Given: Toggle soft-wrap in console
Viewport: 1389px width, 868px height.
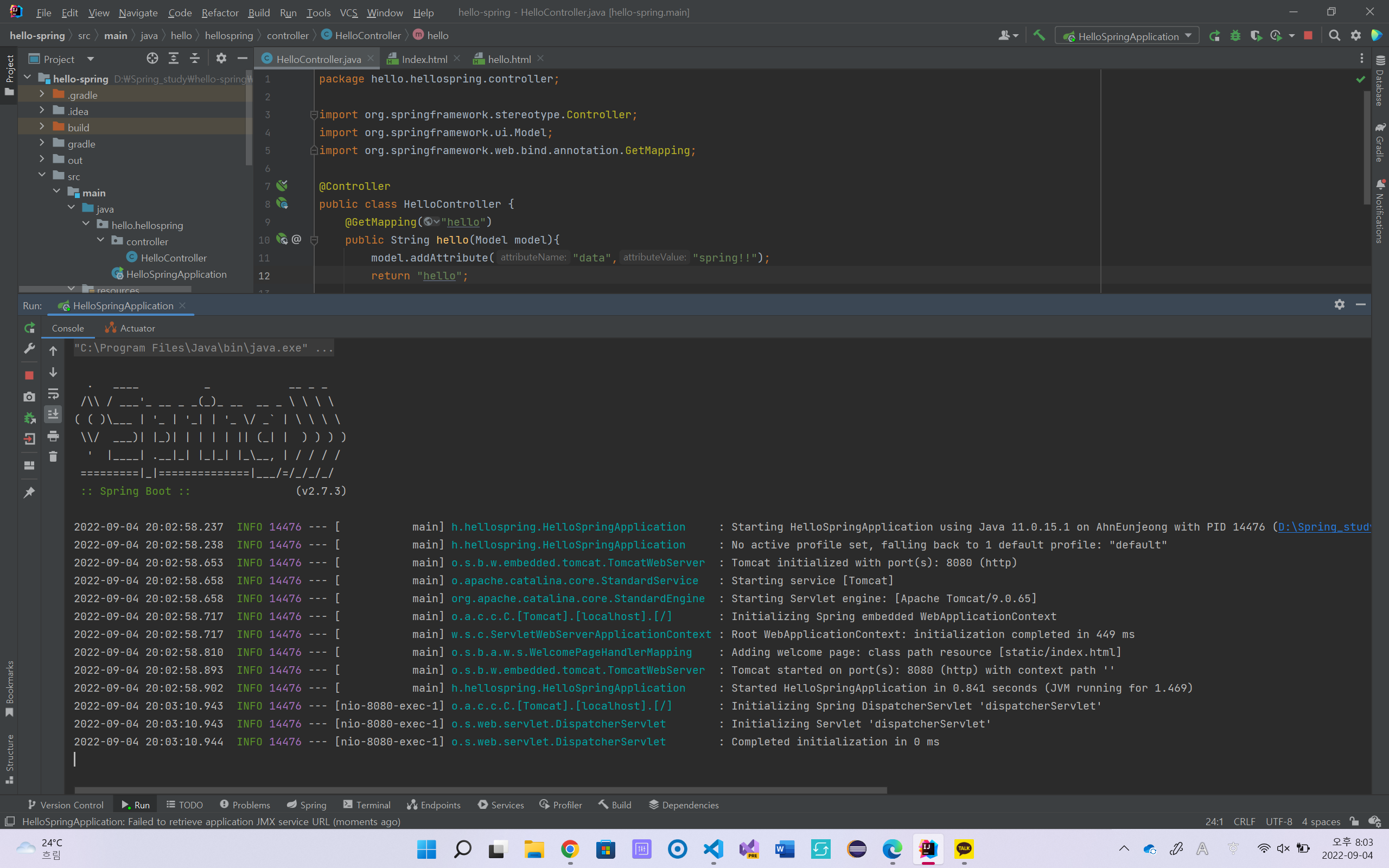Looking at the screenshot, I should coord(53,394).
